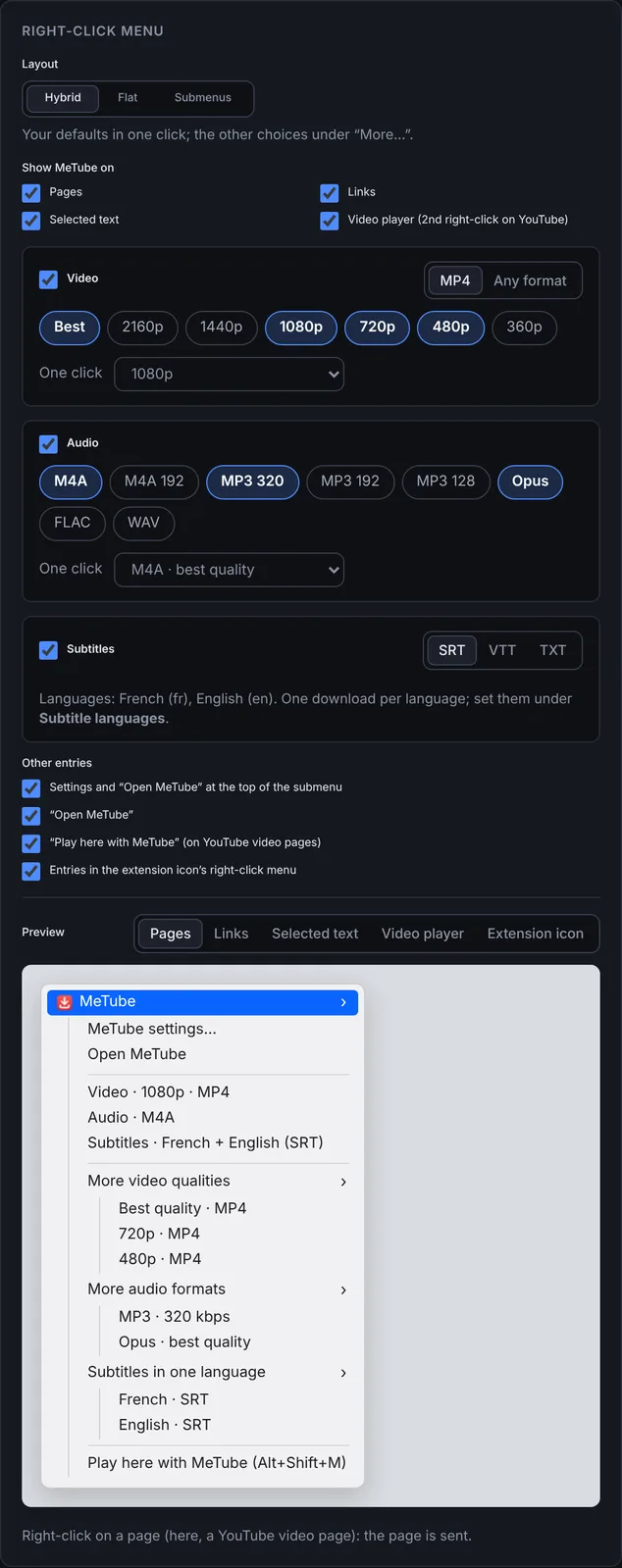Click MeTube header in preview menu
Image resolution: width=622 pixels, height=1568 pixels.
202,1002
